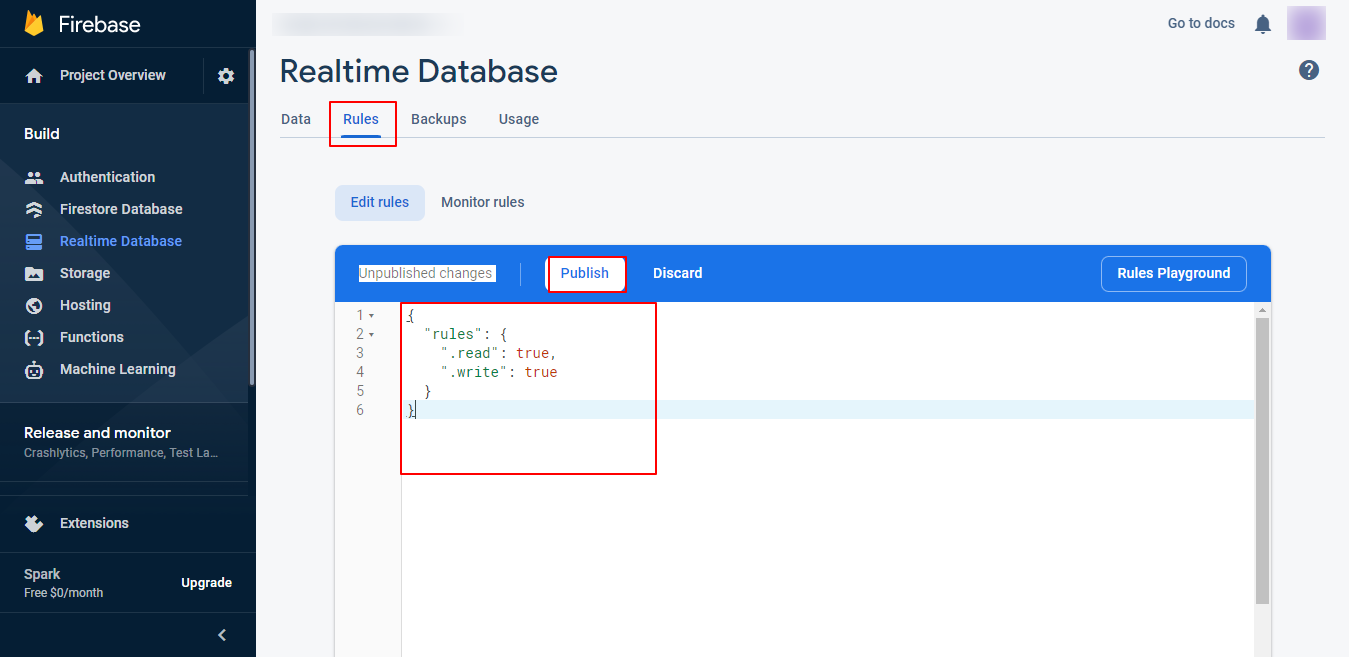Click the Firebase flame logo
This screenshot has height=657, width=1349.
(x=34, y=24)
